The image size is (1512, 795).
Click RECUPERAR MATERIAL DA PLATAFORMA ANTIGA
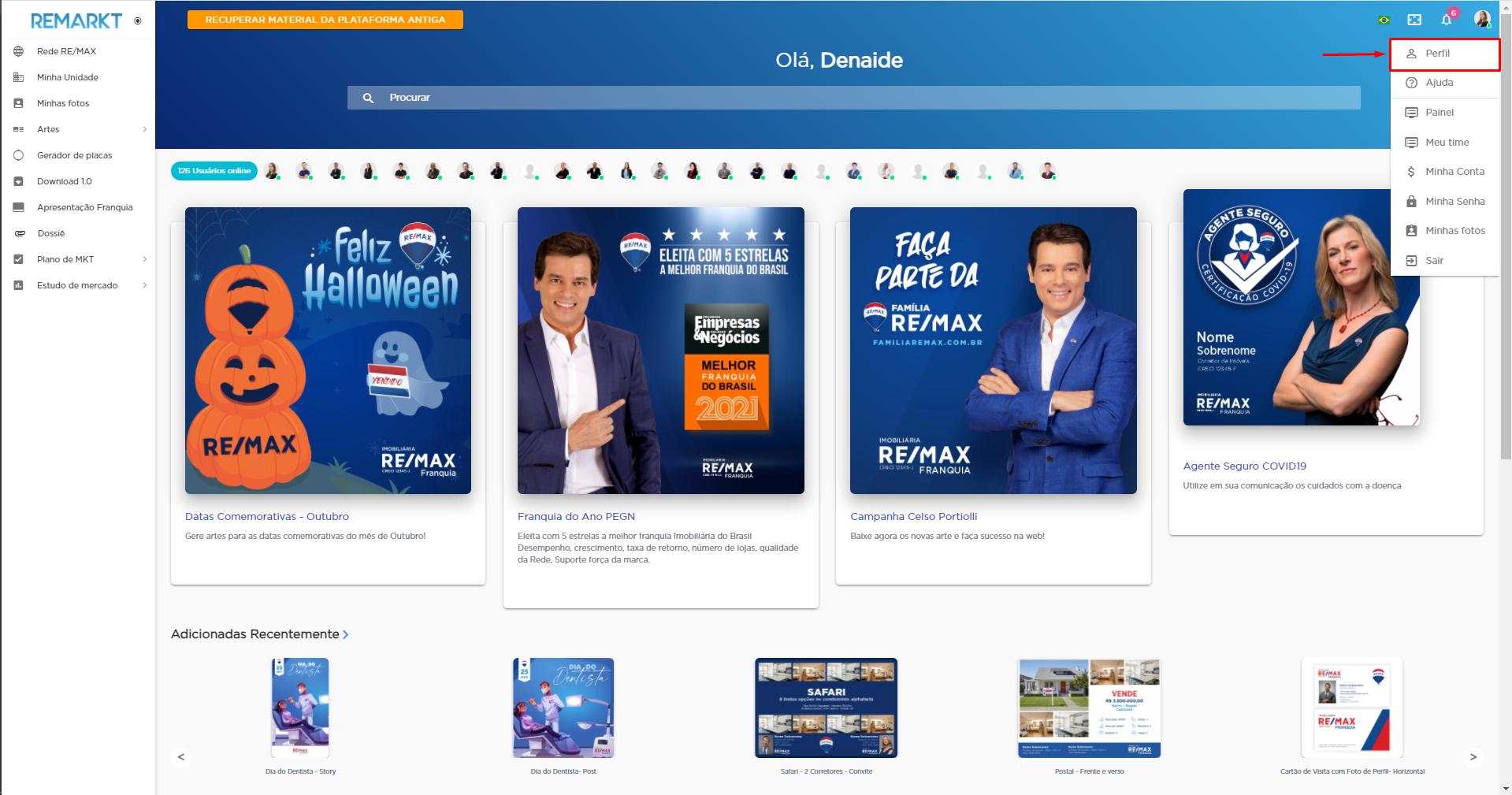tap(324, 19)
